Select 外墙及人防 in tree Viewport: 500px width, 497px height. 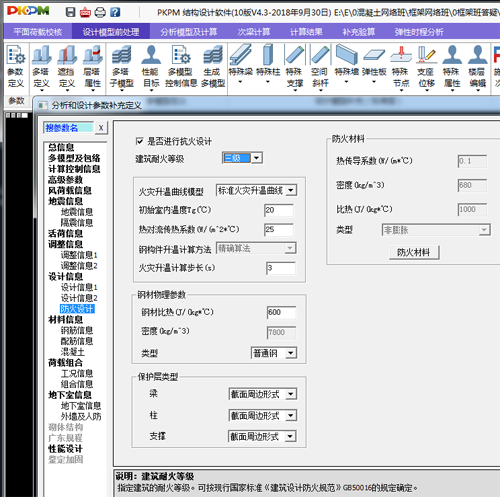[81, 416]
